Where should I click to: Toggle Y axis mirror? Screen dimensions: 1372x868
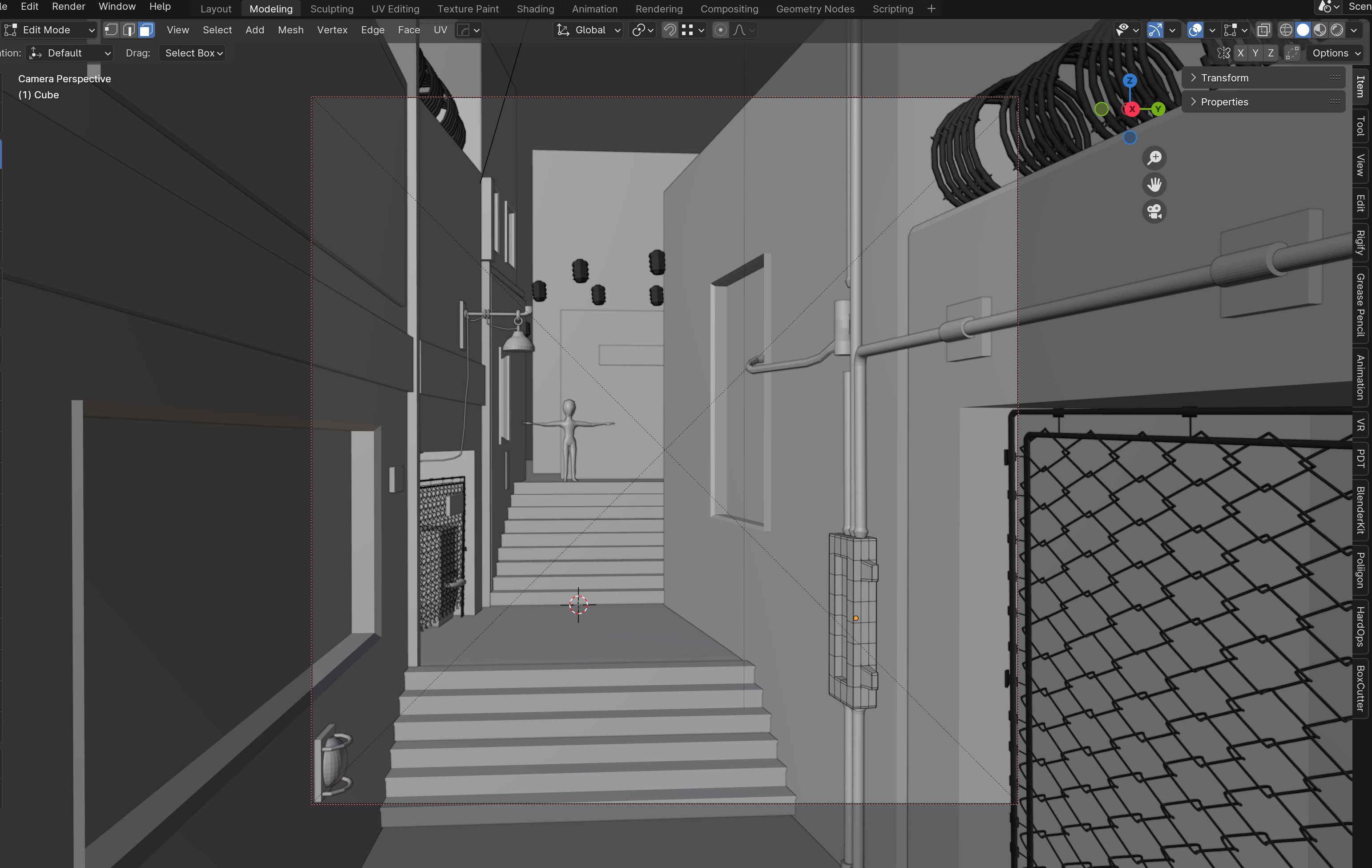pyautogui.click(x=1256, y=53)
